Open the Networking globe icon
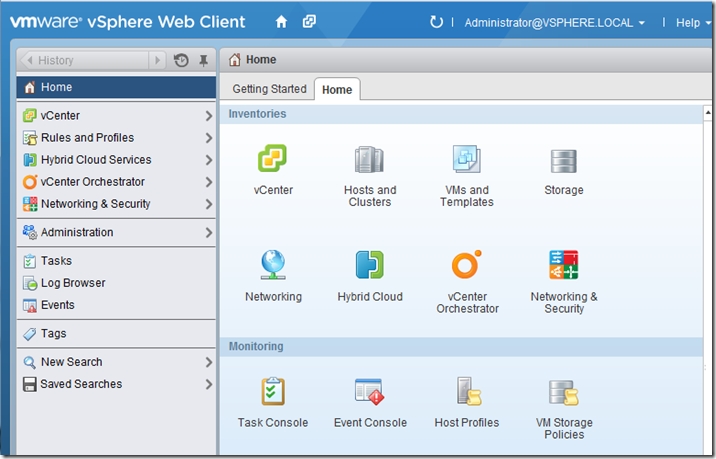The width and height of the screenshot is (716, 459). coord(273,264)
